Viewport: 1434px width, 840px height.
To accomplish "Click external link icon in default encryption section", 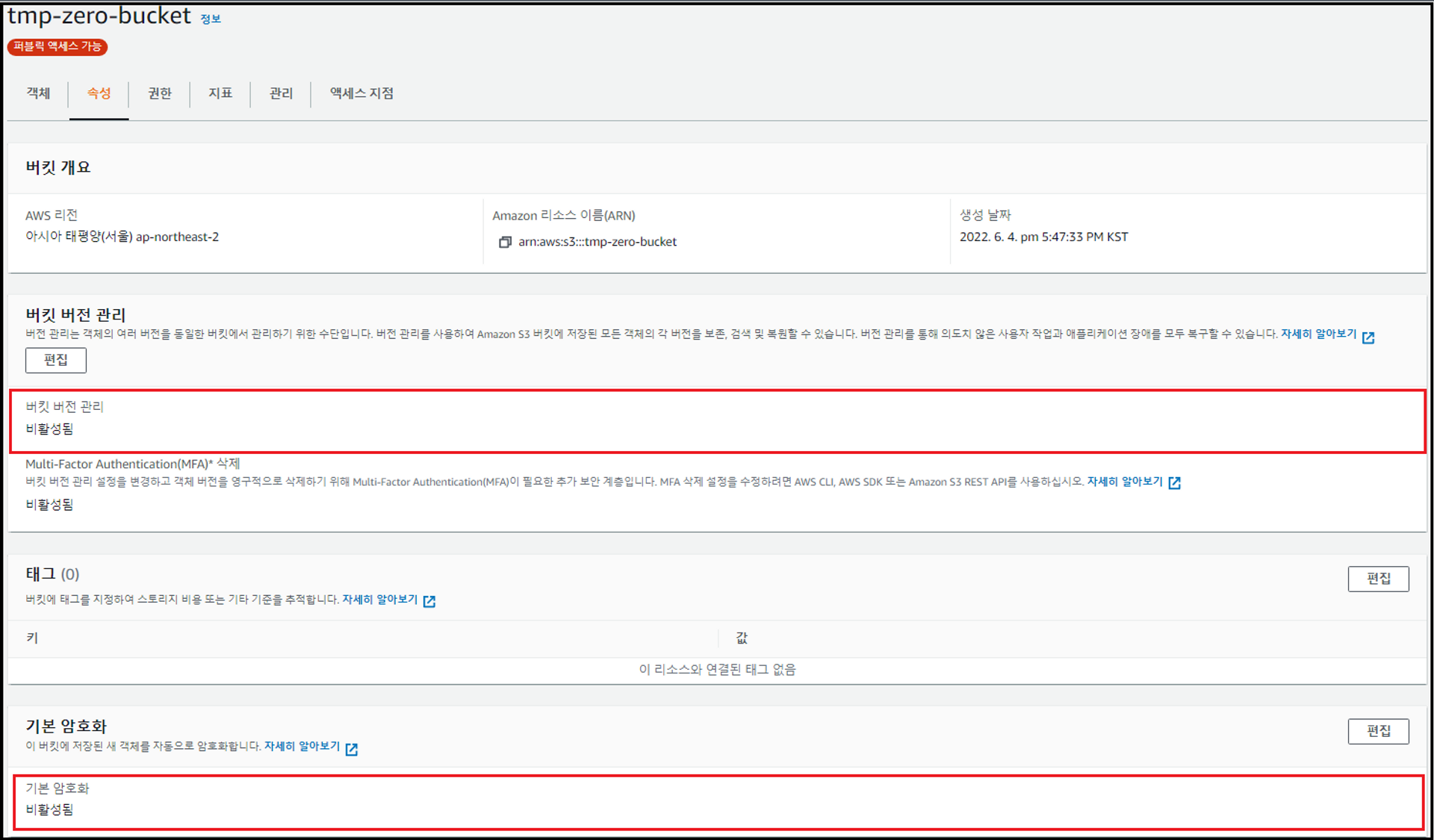I will tap(352, 749).
